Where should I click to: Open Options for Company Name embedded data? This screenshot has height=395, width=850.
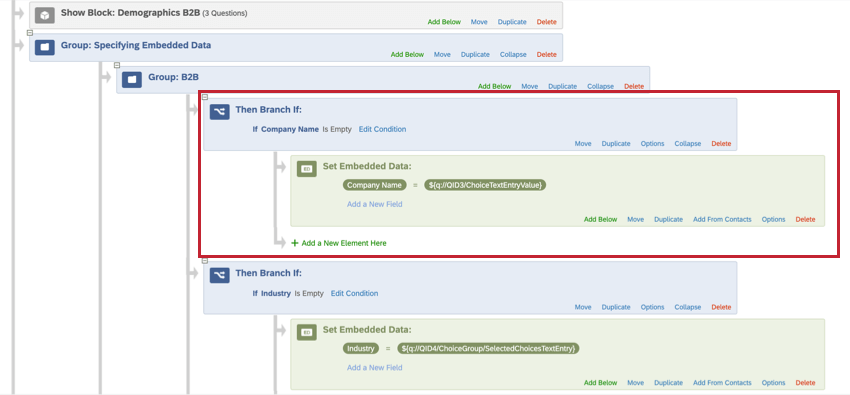tap(774, 219)
